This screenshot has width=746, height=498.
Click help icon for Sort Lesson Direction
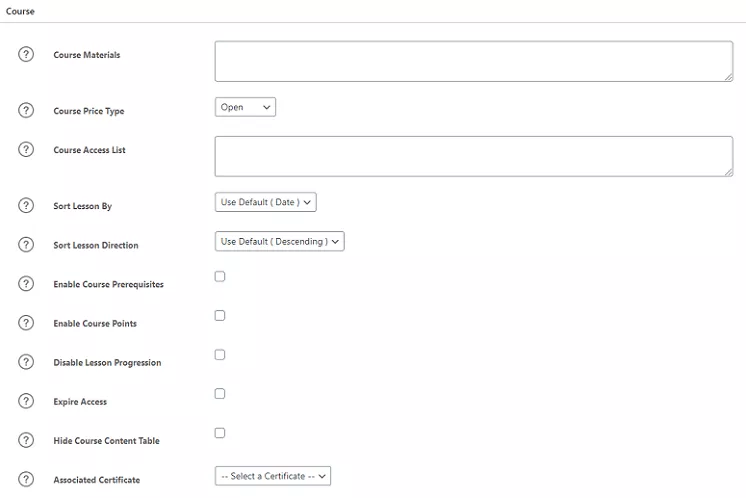click(27, 244)
